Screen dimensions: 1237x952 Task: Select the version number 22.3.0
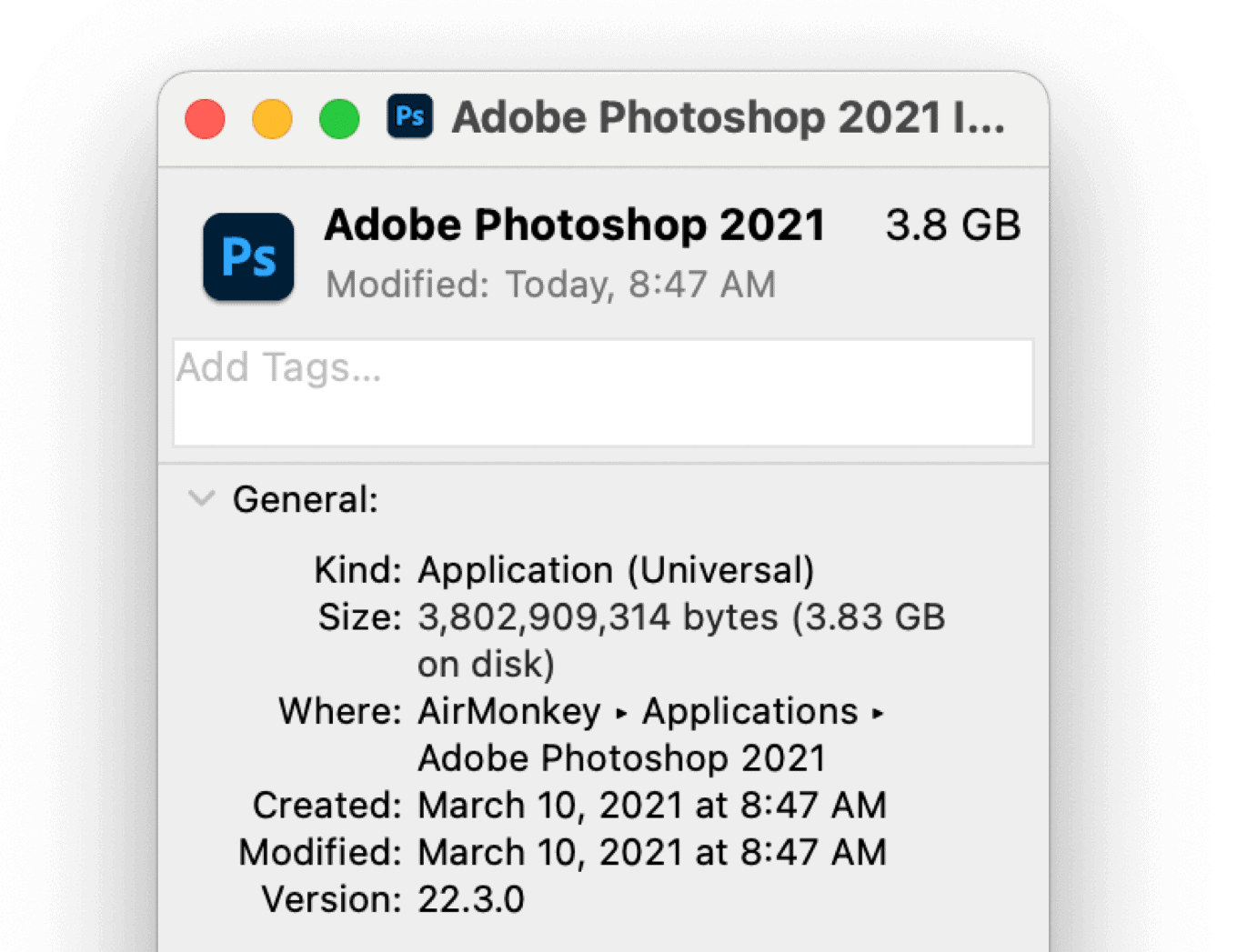(471, 900)
